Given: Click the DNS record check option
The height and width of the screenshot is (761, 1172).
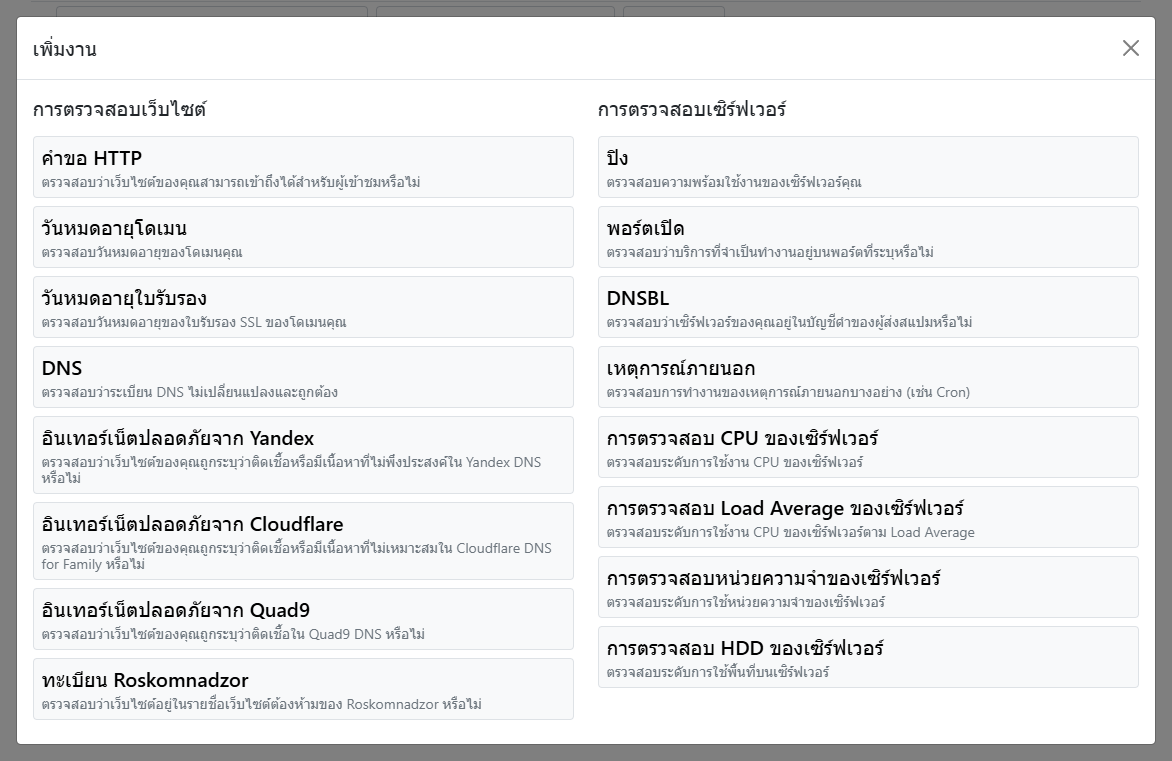Looking at the screenshot, I should pyautogui.click(x=303, y=377).
